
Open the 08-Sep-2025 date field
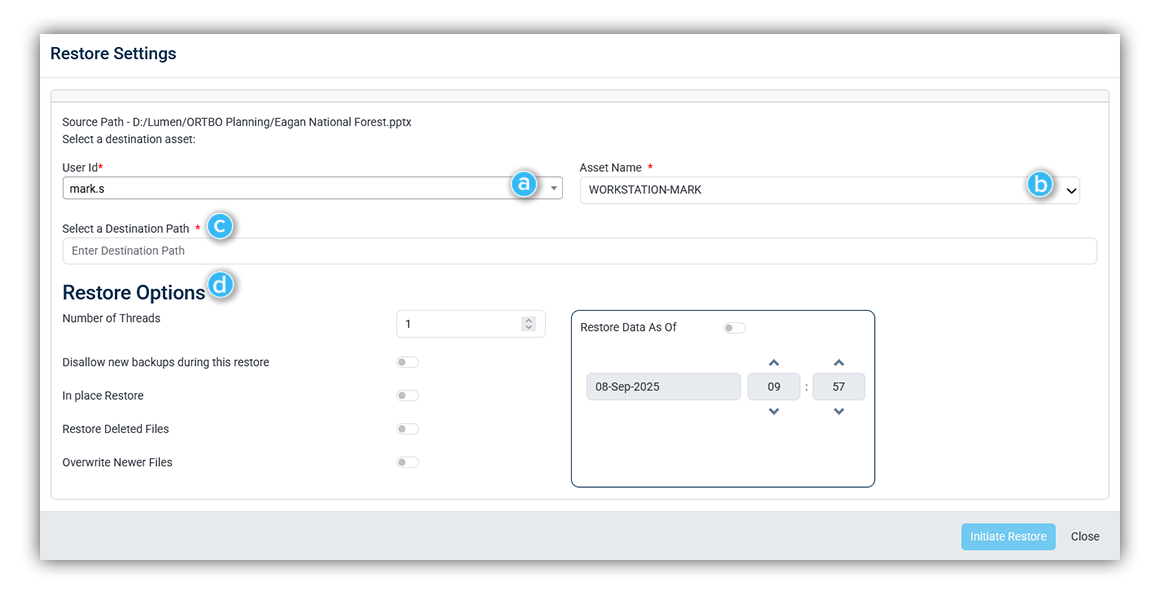663,387
